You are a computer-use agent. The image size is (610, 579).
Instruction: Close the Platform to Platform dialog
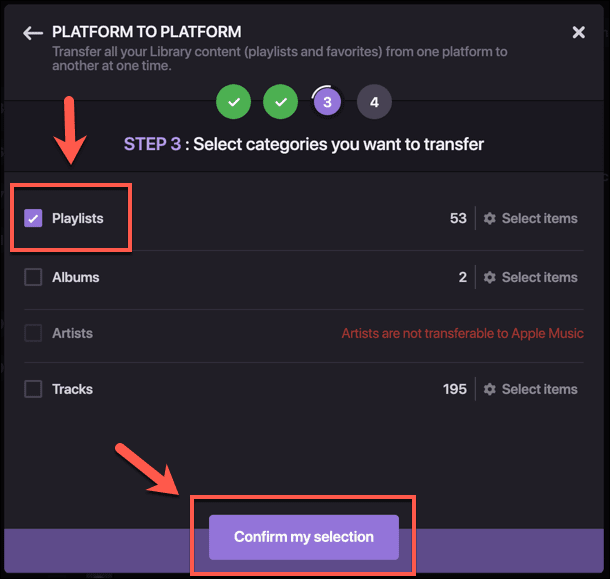pos(578,33)
